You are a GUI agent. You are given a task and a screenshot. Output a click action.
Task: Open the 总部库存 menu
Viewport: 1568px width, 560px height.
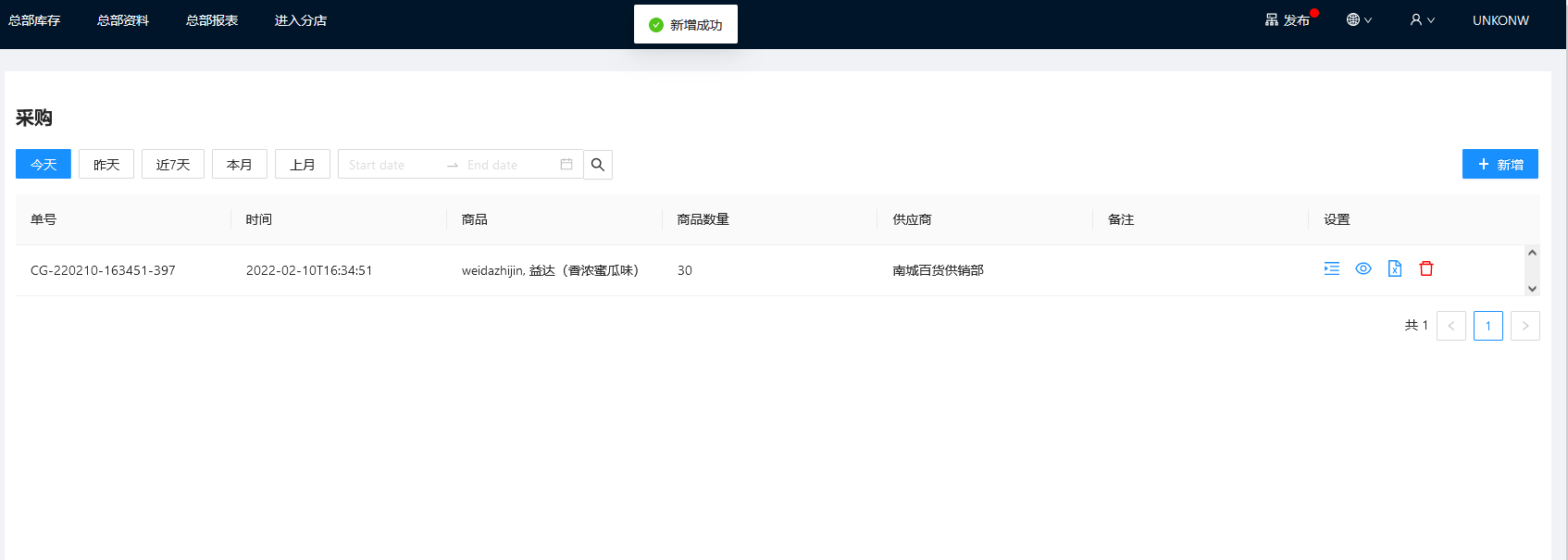pyautogui.click(x=34, y=20)
